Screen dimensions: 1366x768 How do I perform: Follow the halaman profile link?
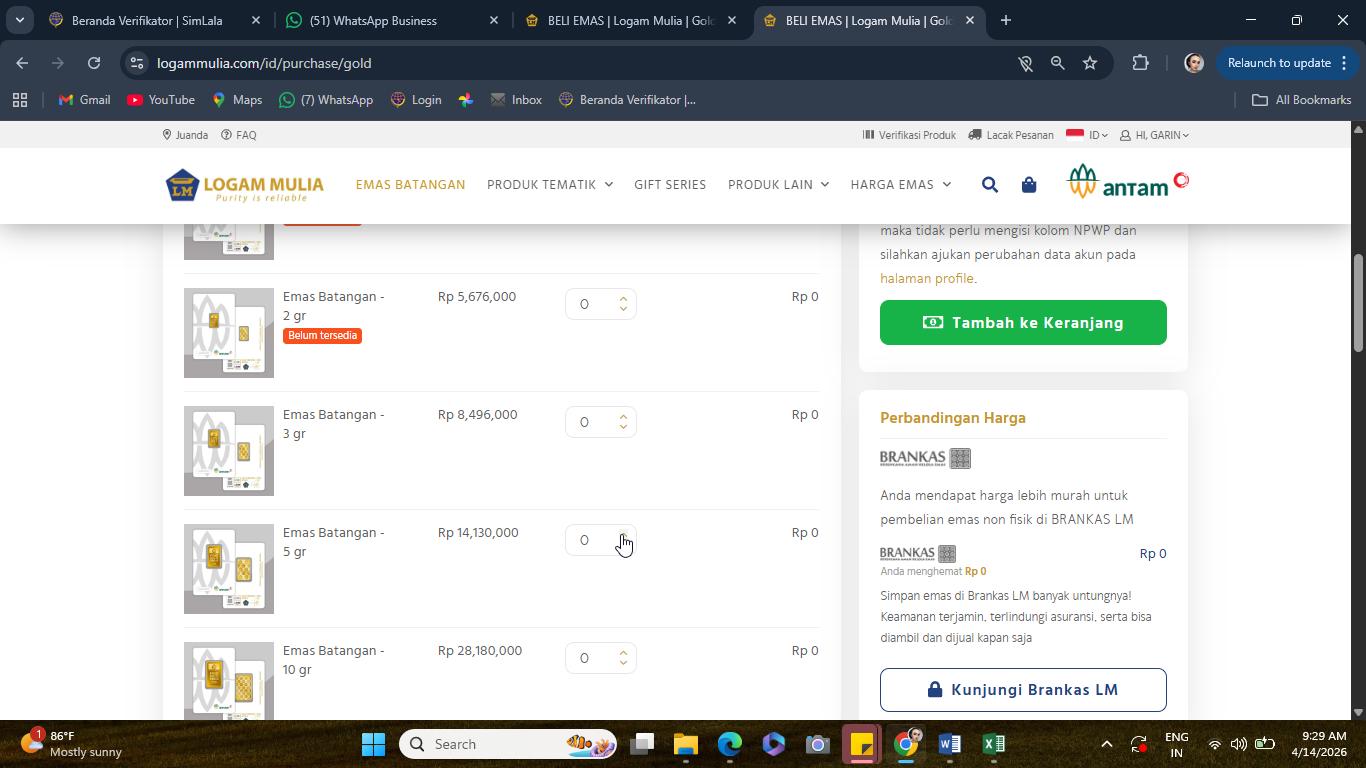(926, 278)
